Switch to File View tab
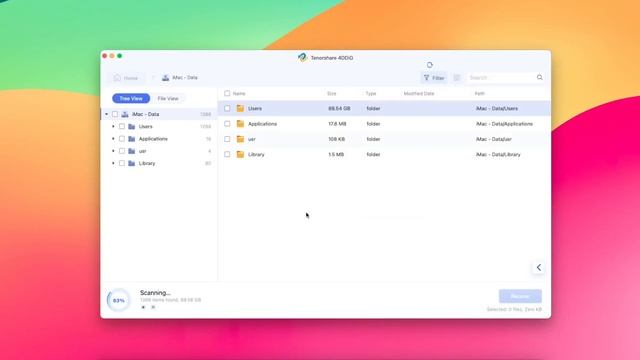Image resolution: width=640 pixels, height=360 pixels. (168, 98)
